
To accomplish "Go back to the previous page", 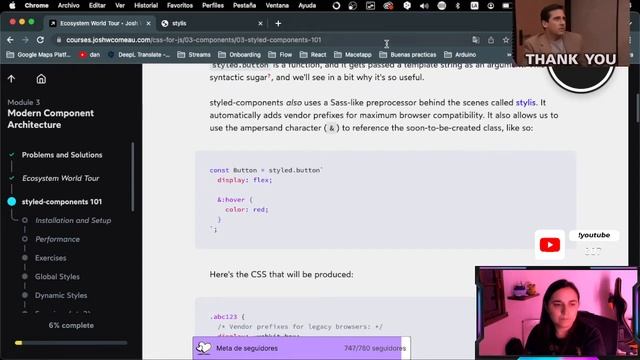I will click(x=10, y=40).
